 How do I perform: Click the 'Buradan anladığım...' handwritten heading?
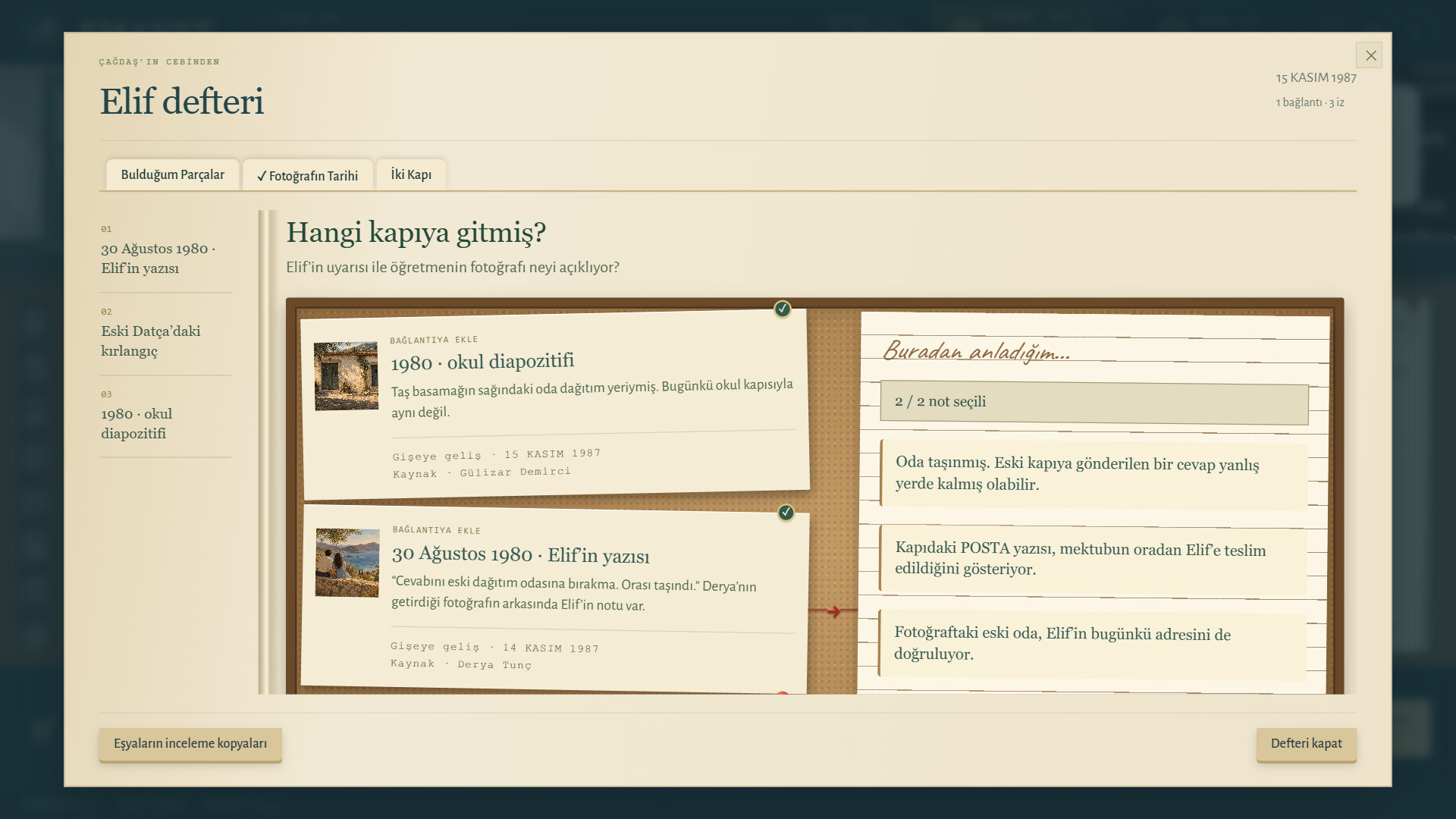(977, 351)
